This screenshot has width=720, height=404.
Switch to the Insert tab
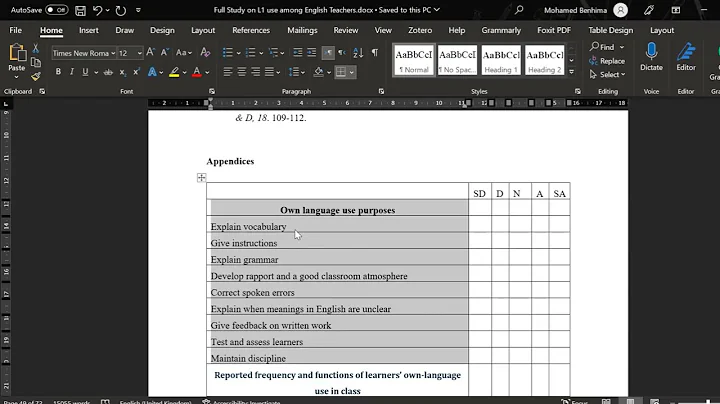pyautogui.click(x=89, y=30)
